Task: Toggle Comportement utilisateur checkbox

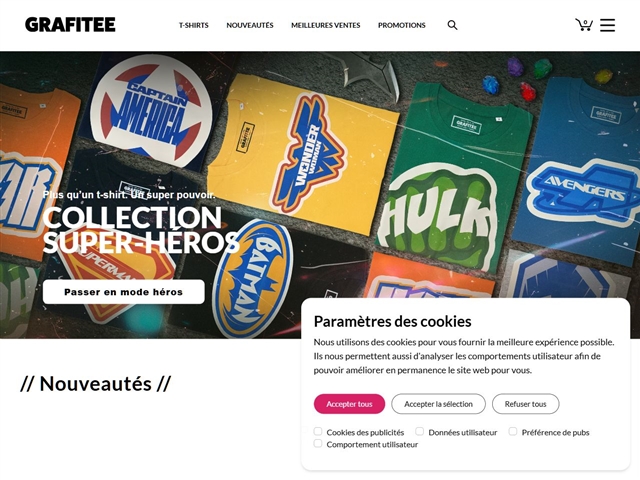Action: point(318,444)
